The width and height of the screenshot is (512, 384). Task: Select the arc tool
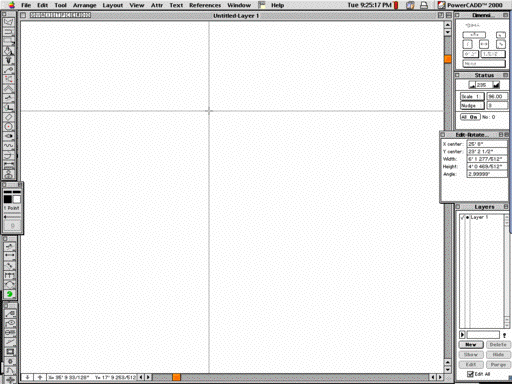[x=9, y=155]
